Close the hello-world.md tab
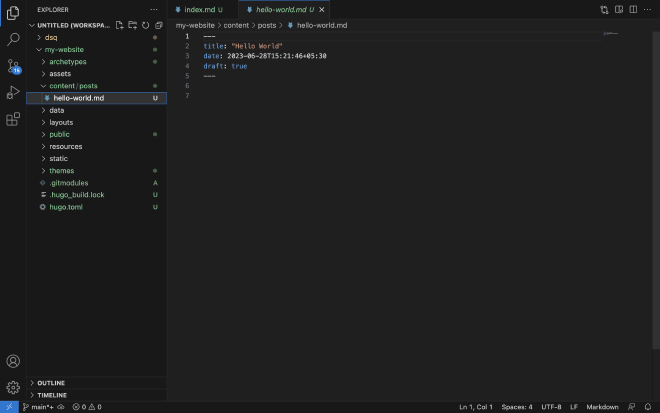This screenshot has height=413, width=660. [x=322, y=10]
